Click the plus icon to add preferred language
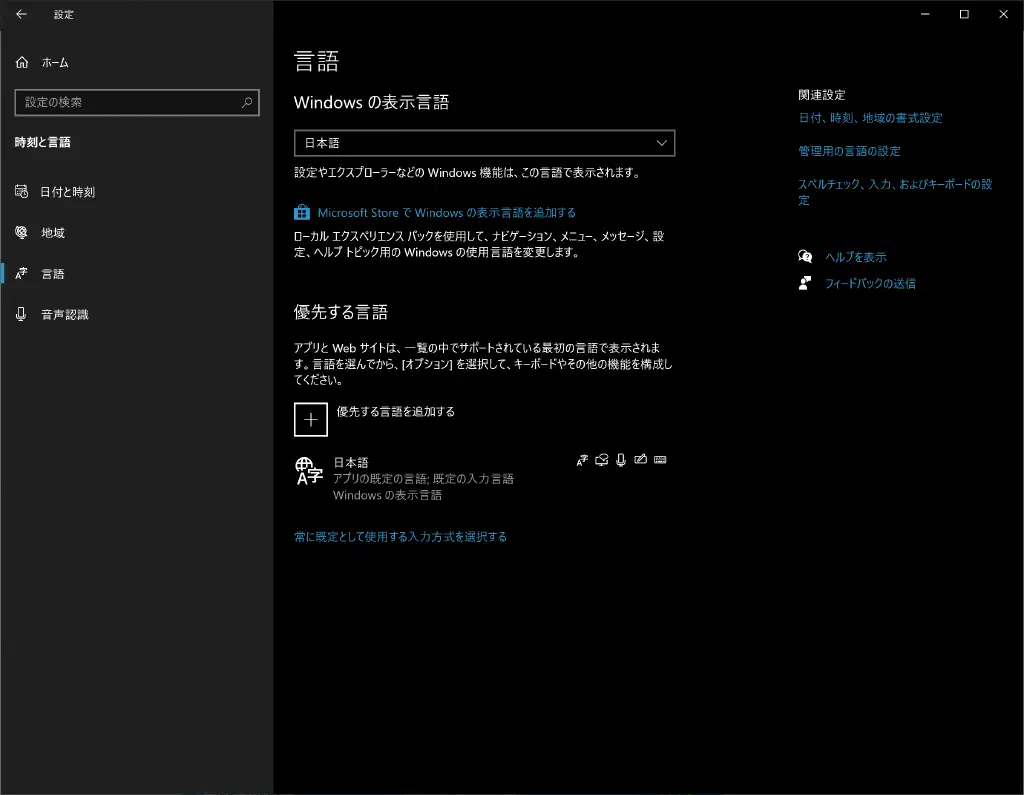 pyautogui.click(x=311, y=420)
